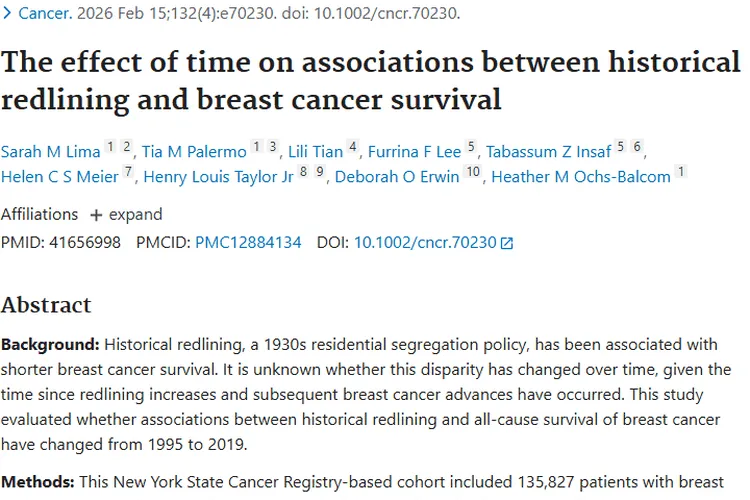Screen dimensions: 750x500
Task: Click the external link icon beside DOI
Action: [506, 243]
